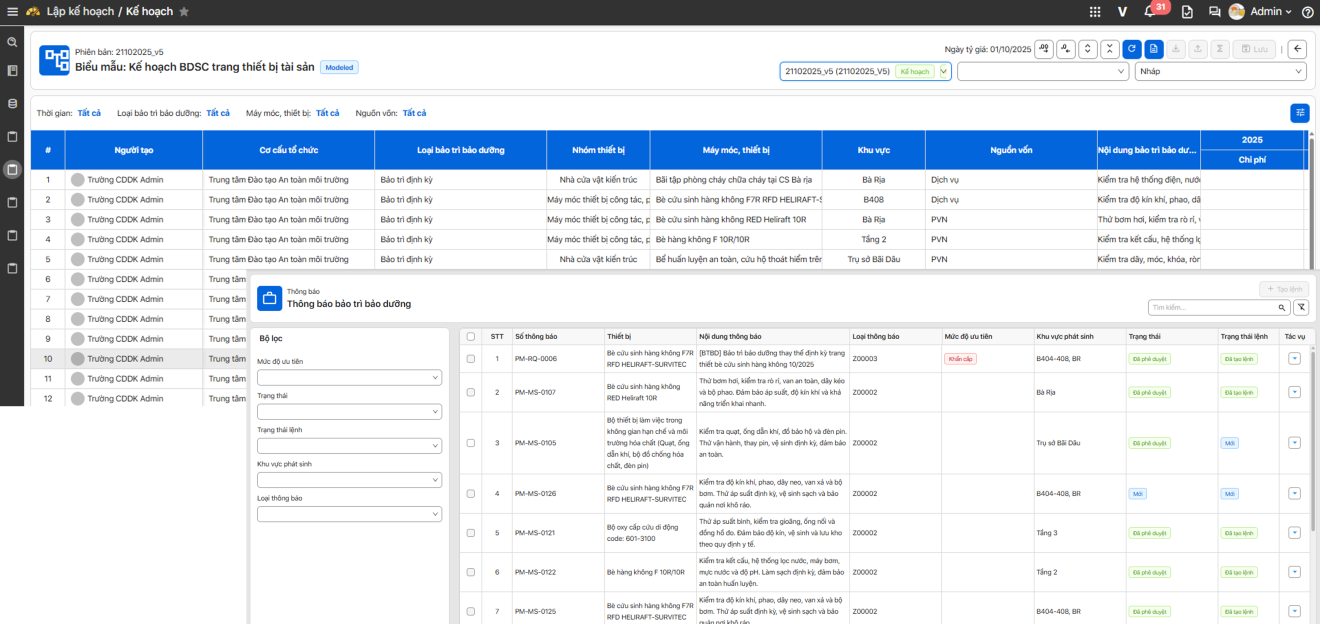Click the clear filter icon beside search box

[1300, 308]
